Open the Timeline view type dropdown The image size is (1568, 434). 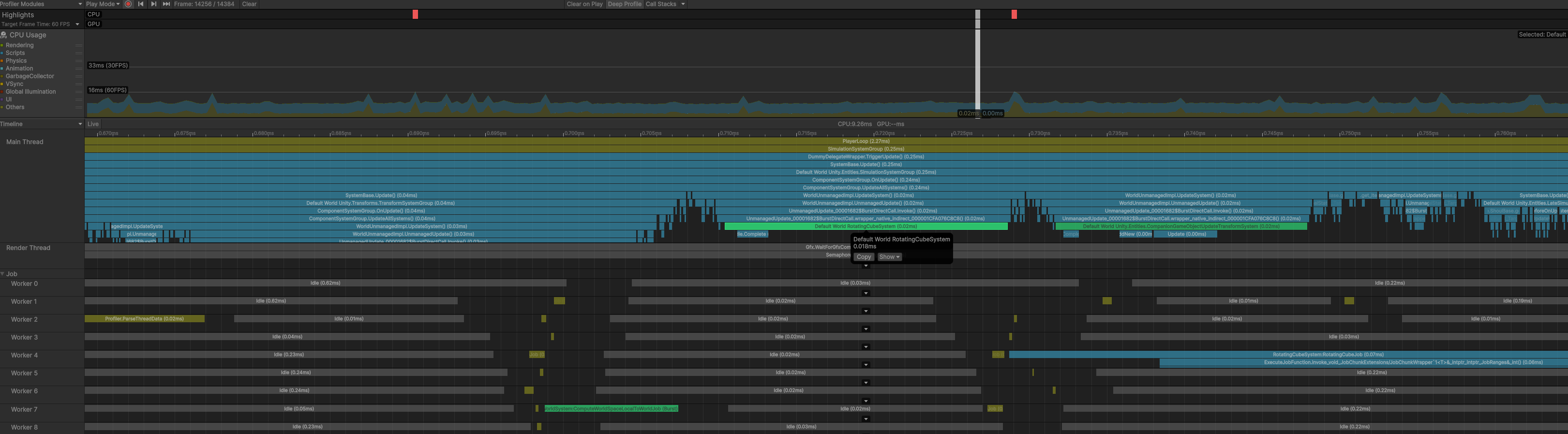click(42, 123)
